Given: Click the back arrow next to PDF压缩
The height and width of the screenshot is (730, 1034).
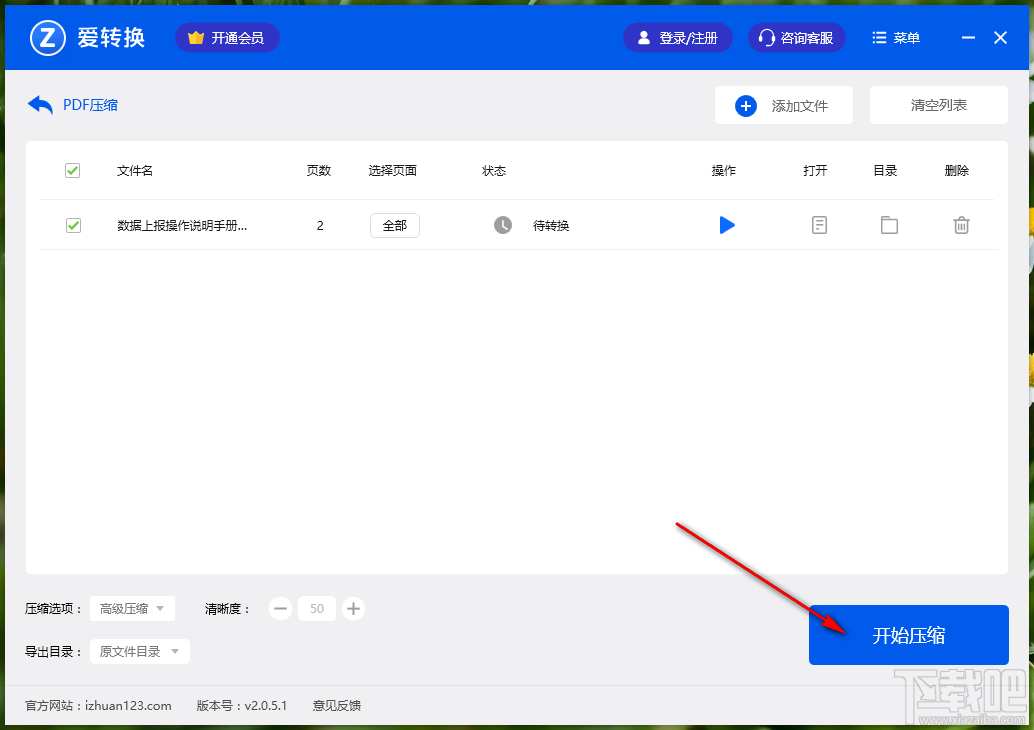Looking at the screenshot, I should (x=39, y=104).
